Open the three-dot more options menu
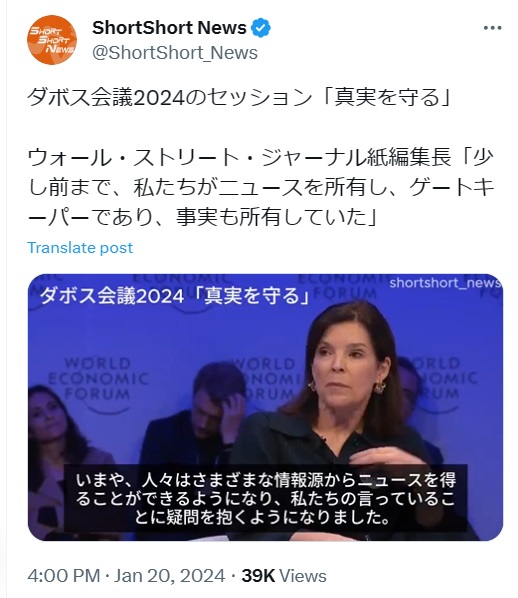518x598 pixels. click(492, 28)
